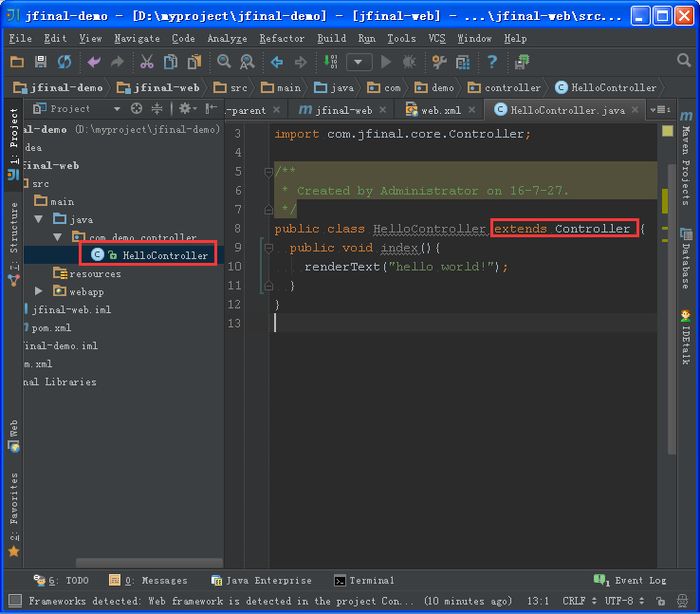Click the Synchronize refresh icon in toolbar
The width and height of the screenshot is (700, 614).
pos(64,62)
